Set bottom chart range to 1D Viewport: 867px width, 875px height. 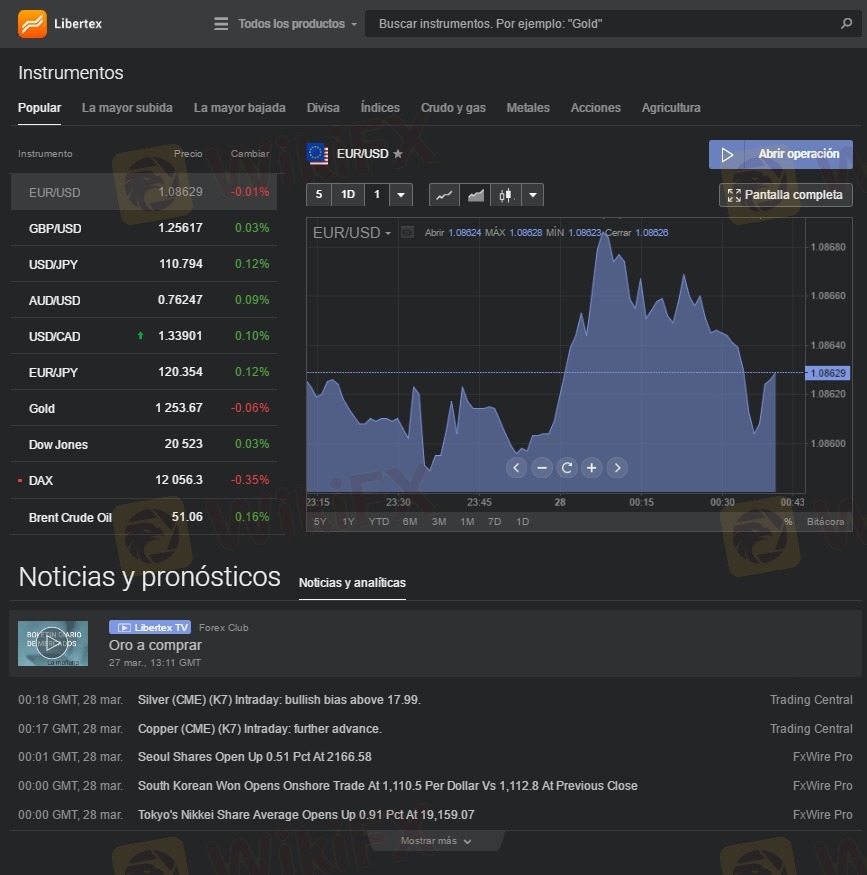pos(522,522)
